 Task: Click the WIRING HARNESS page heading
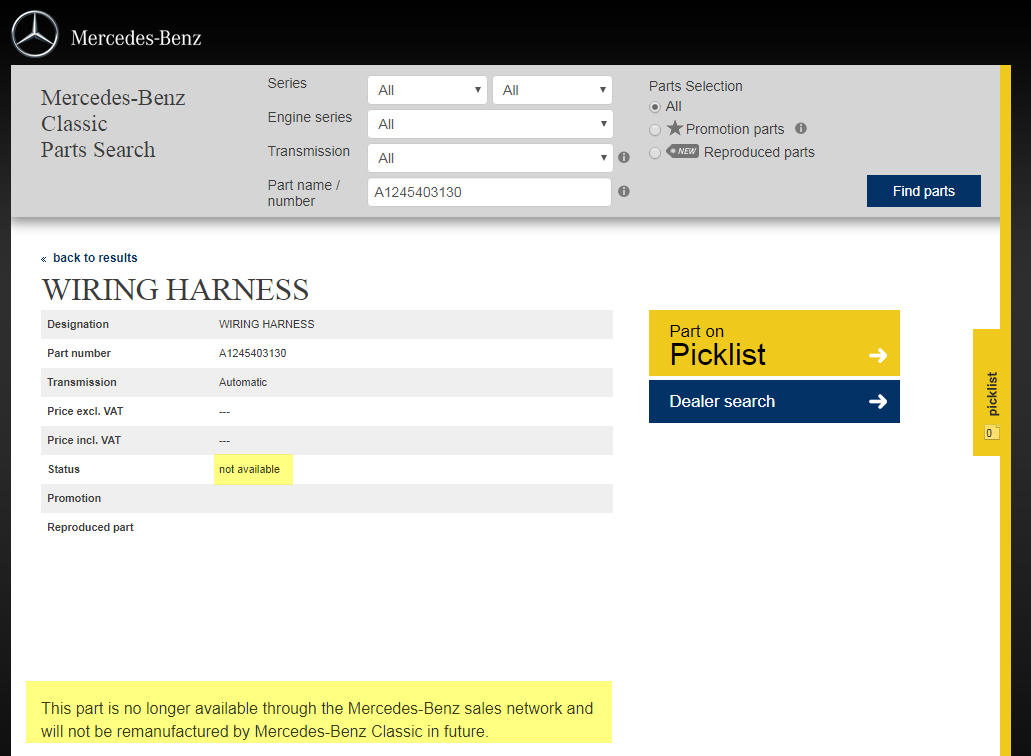point(176,290)
